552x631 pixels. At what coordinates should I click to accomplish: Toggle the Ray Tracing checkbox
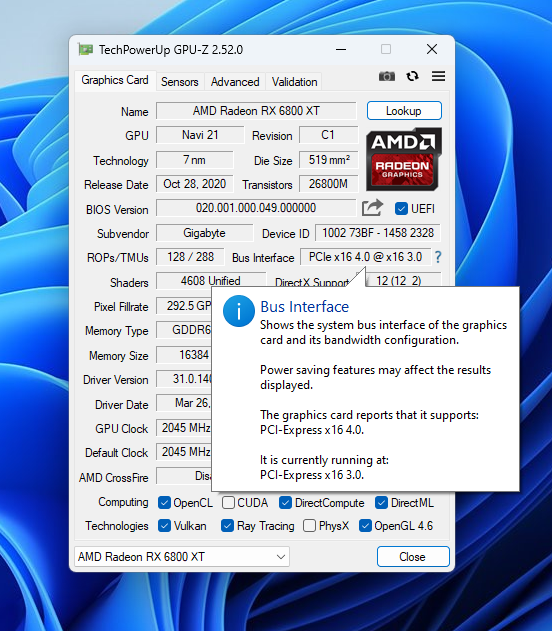(227, 526)
